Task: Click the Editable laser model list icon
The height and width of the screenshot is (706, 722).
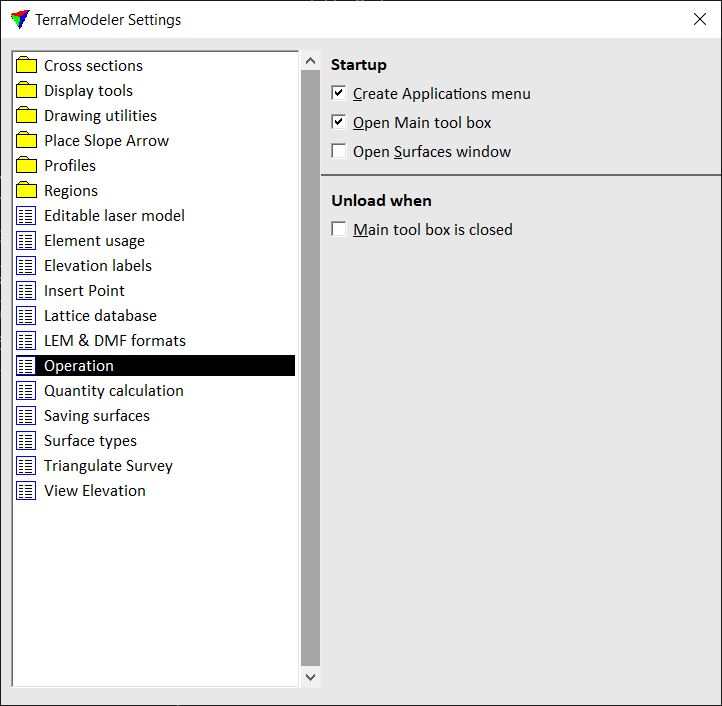Action: pyautogui.click(x=26, y=216)
